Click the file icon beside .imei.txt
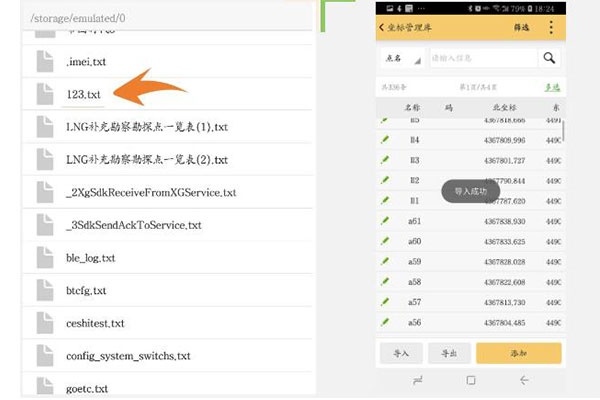Image resolution: width=600 pixels, height=400 pixels. pos(46,61)
